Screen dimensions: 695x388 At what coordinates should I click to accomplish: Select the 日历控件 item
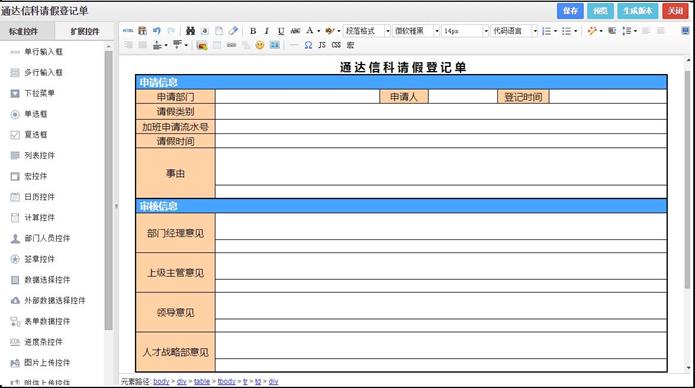click(x=39, y=196)
